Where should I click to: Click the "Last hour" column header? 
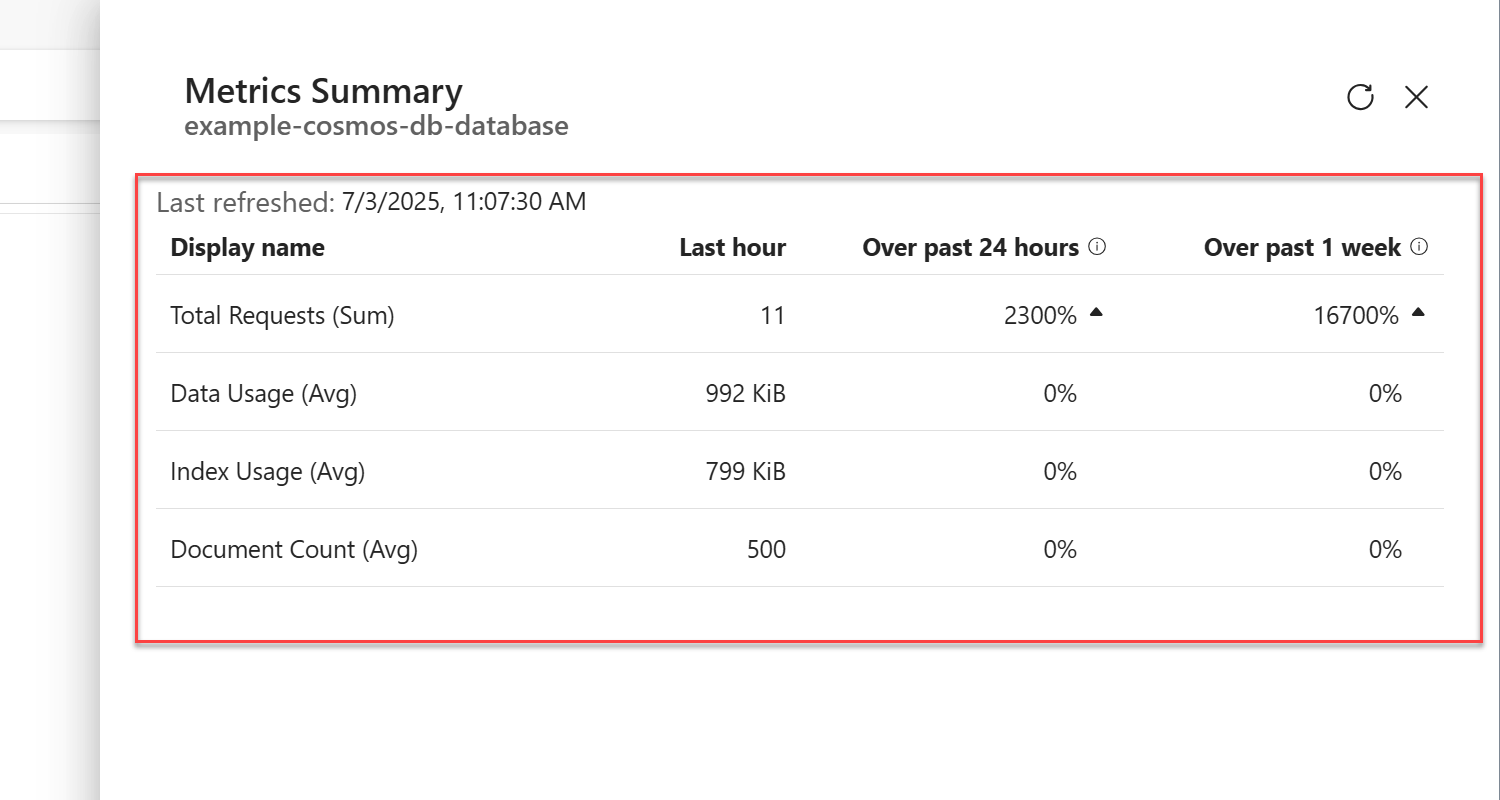point(732,247)
